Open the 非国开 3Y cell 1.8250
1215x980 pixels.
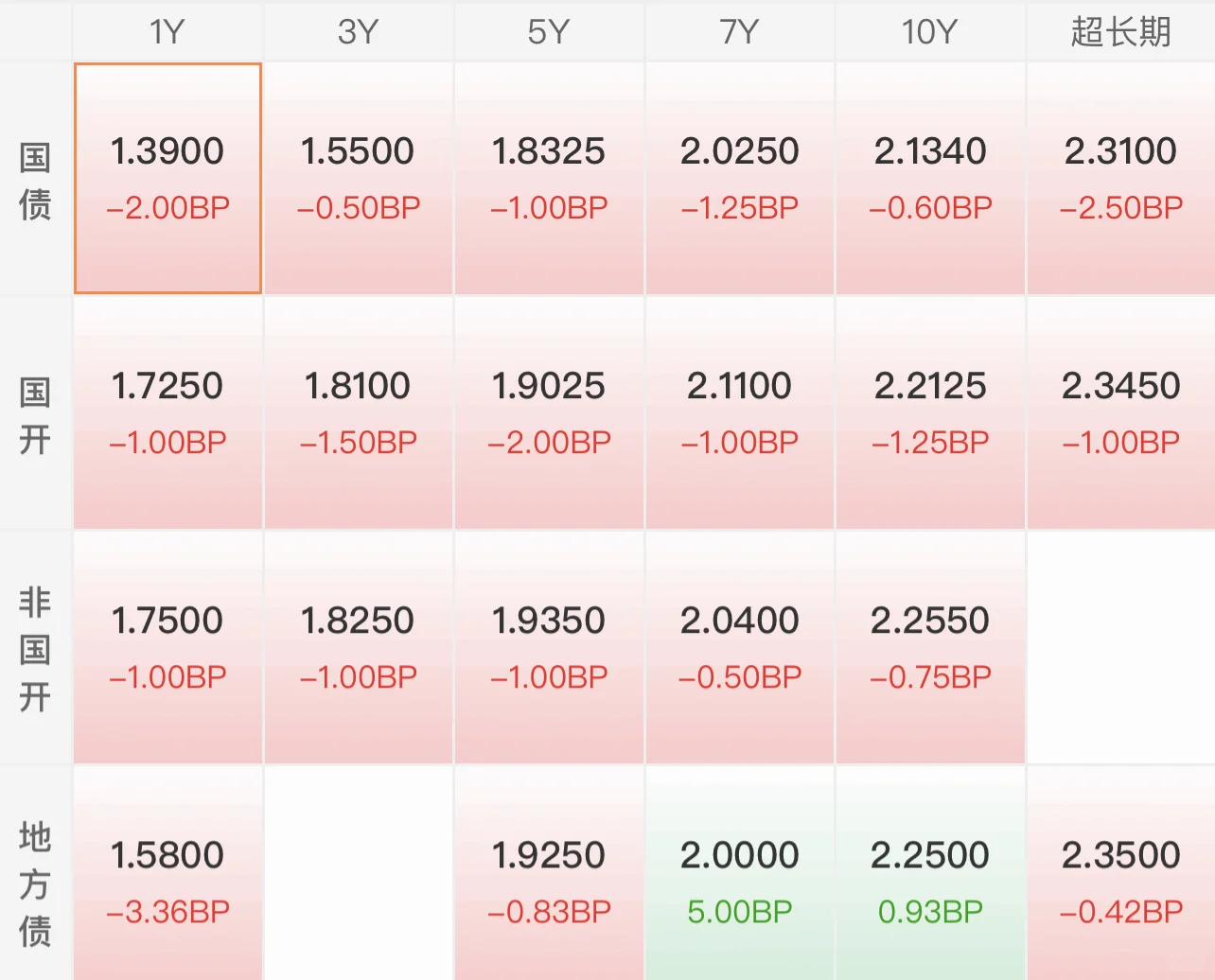[358, 647]
